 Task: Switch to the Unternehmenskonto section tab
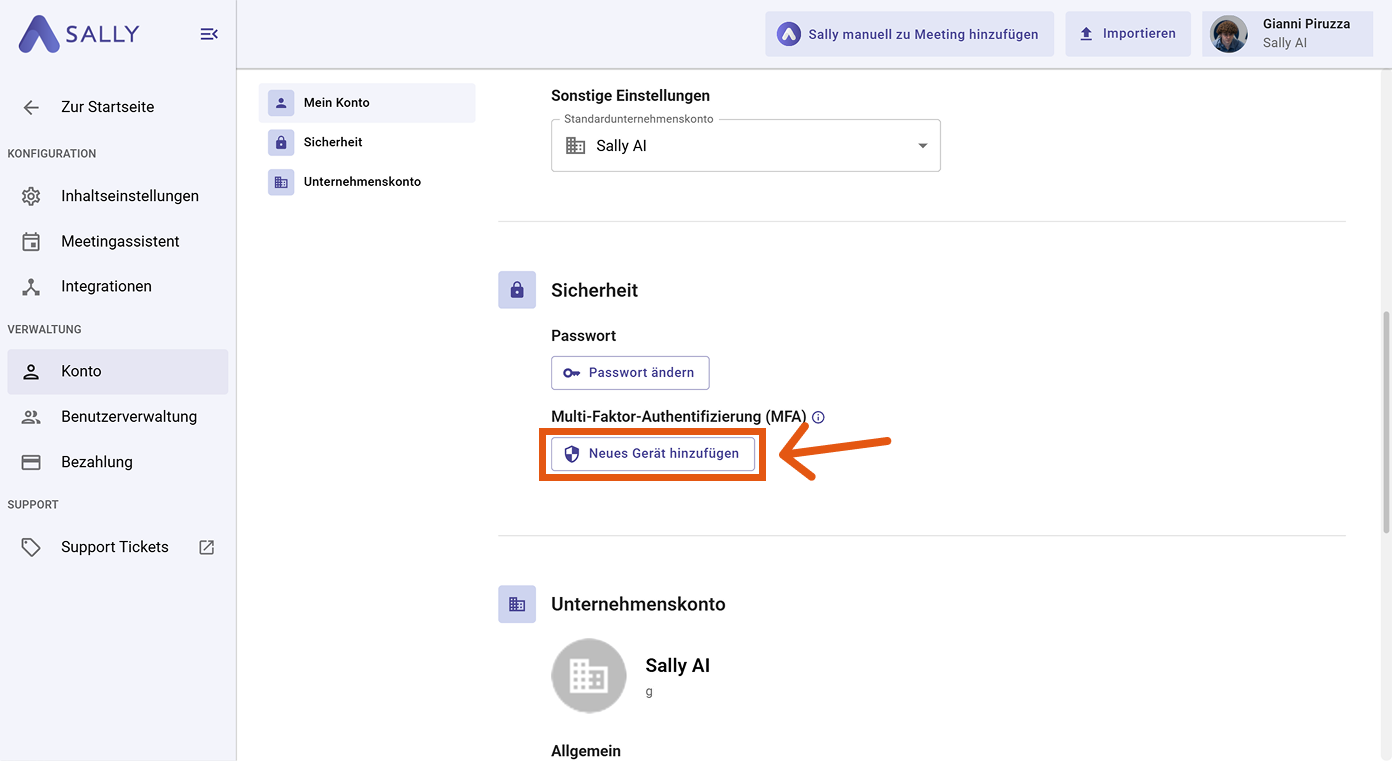tap(362, 182)
